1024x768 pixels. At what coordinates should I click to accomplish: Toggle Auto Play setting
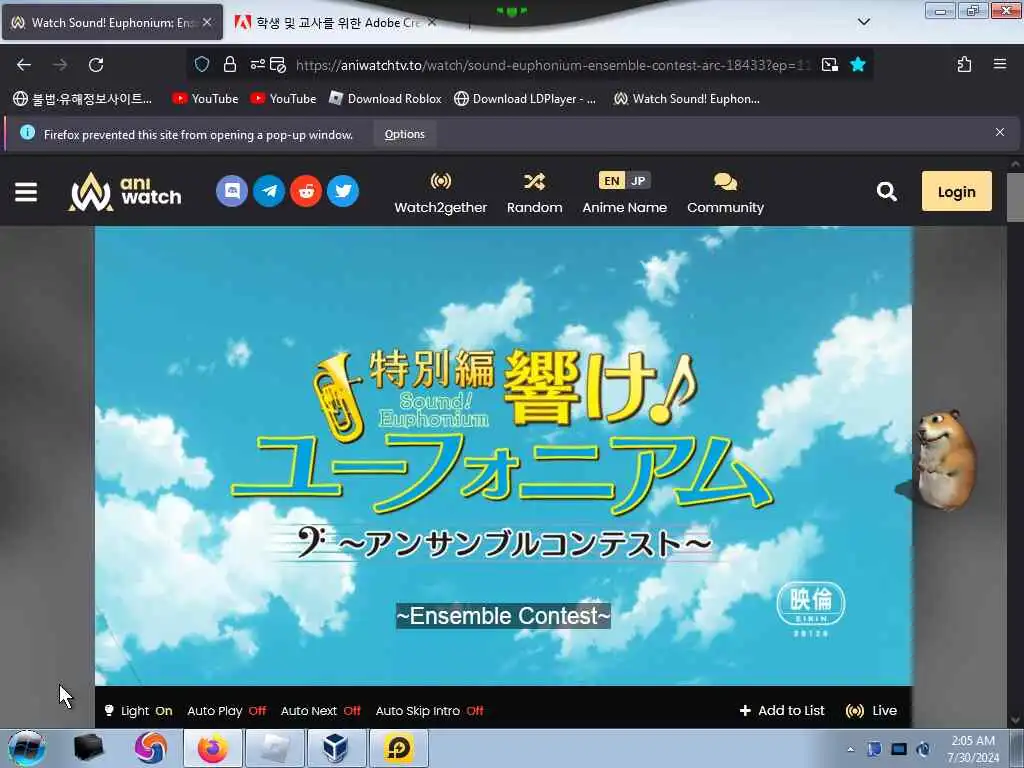(227, 711)
